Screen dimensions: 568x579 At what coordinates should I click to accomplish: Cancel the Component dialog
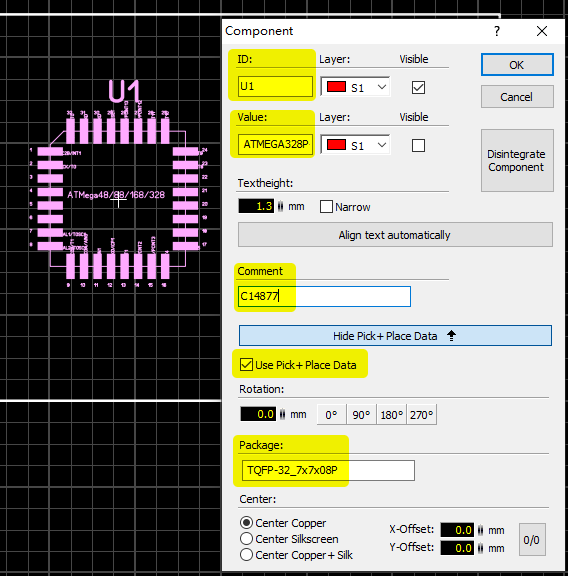click(517, 97)
